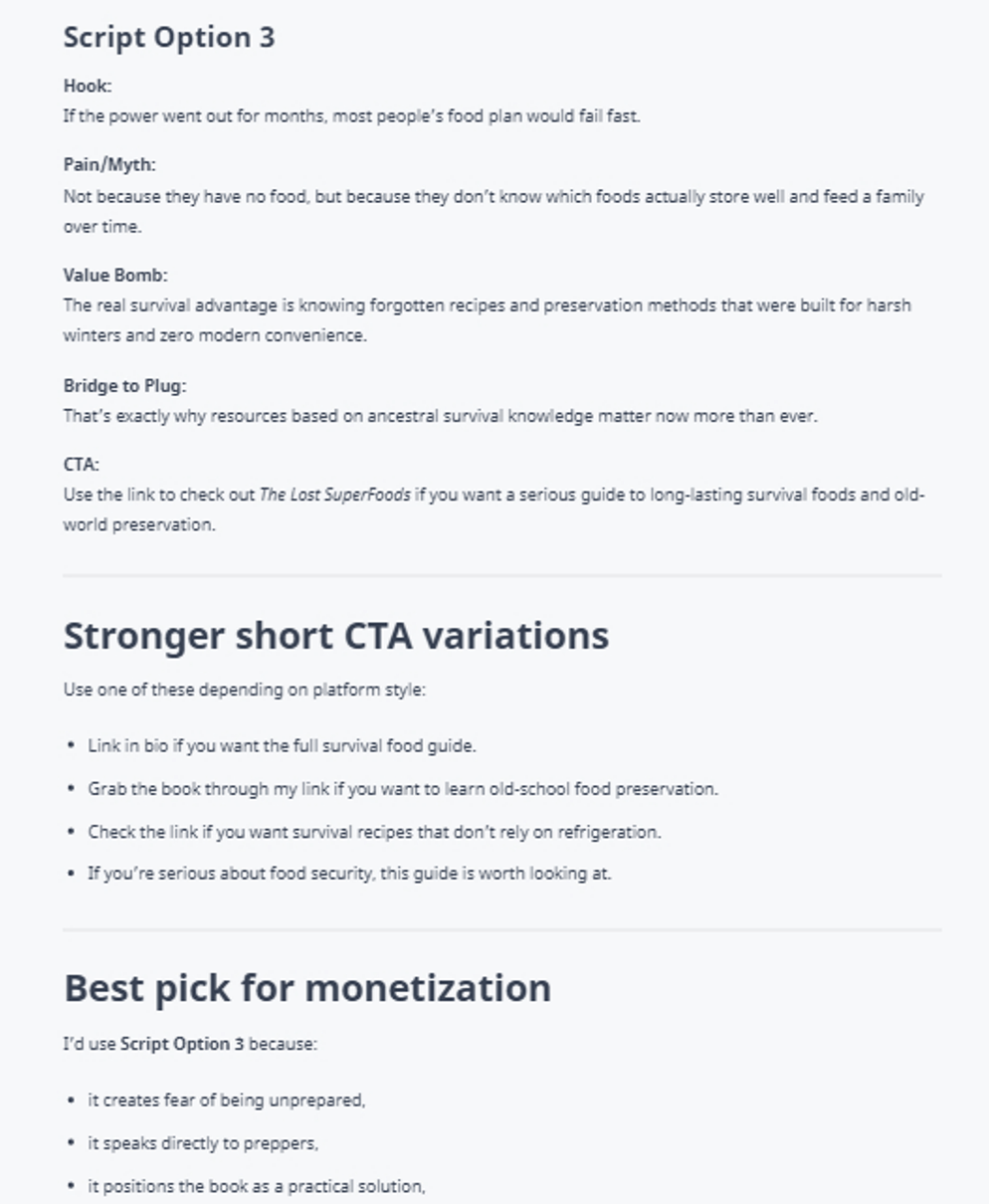Click 'it speaks directly to preppers' bullet
989x1204 pixels.
203,1143
